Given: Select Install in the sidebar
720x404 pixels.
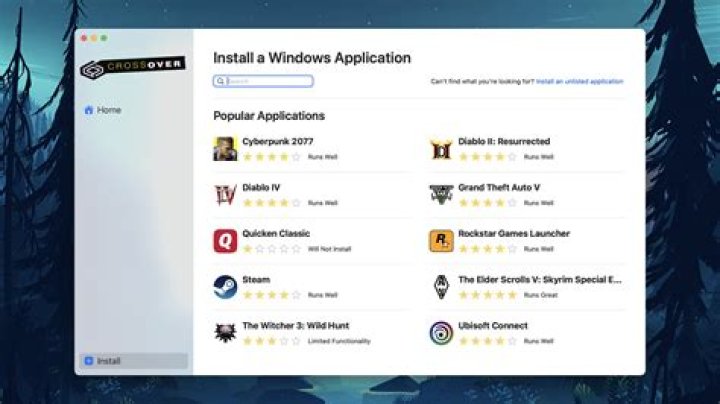Looking at the screenshot, I should pos(134,361).
